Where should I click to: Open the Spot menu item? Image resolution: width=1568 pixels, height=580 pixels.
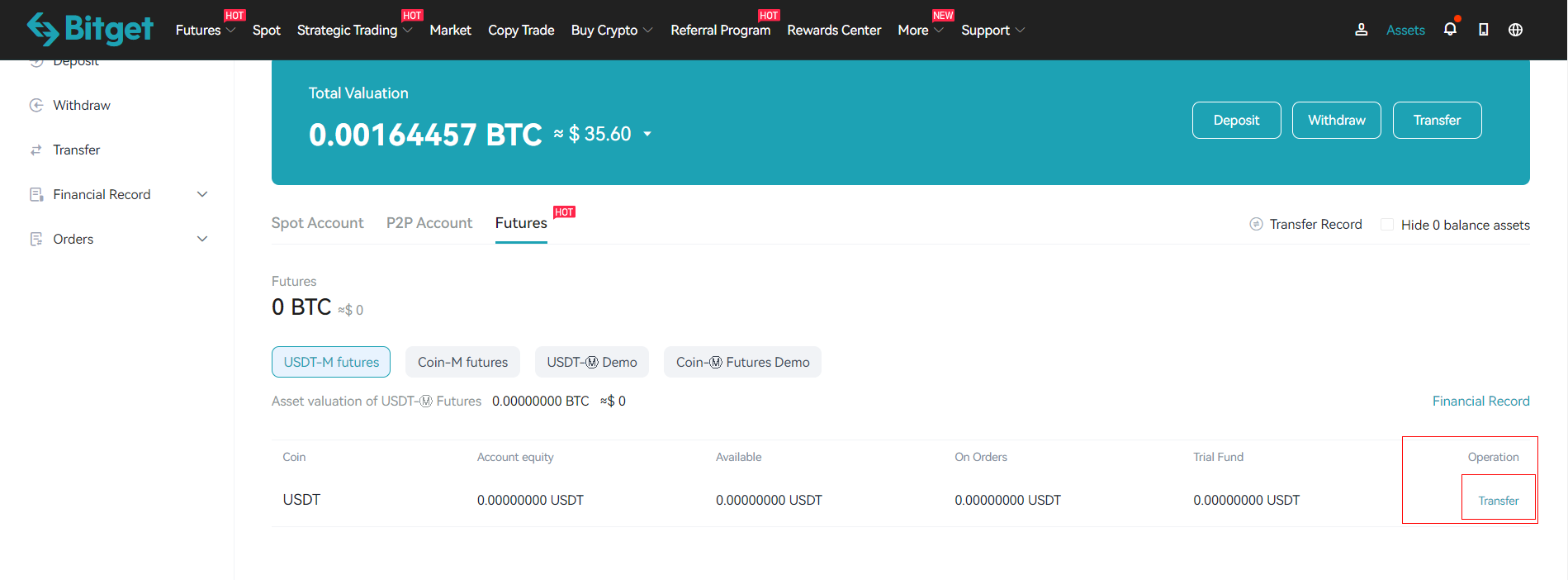tap(267, 30)
